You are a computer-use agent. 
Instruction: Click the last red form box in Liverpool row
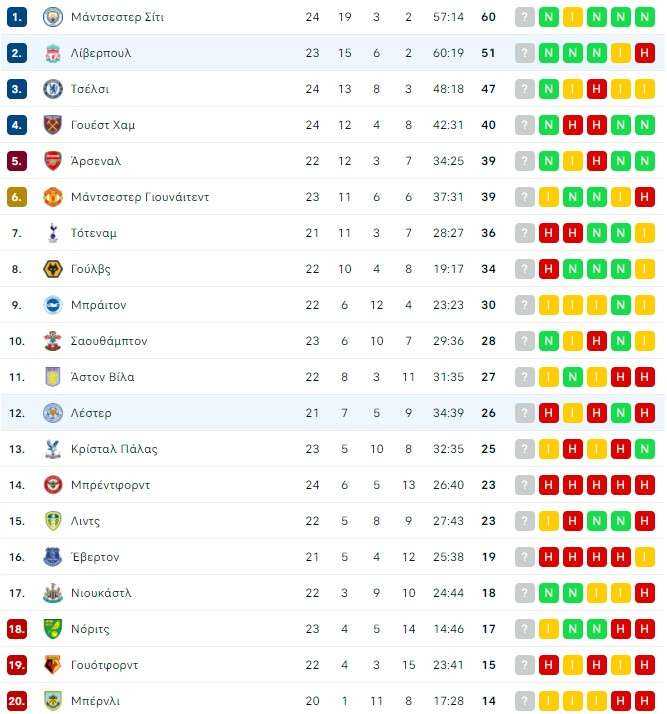click(644, 53)
